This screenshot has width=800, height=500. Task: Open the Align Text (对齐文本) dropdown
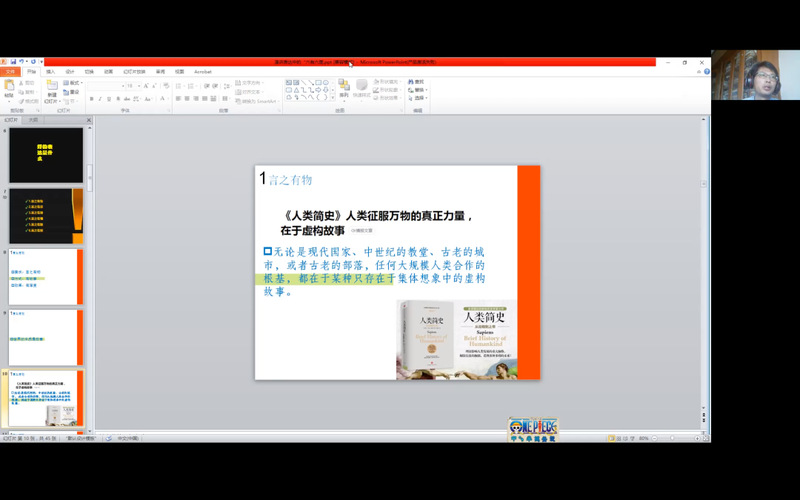click(x=250, y=91)
